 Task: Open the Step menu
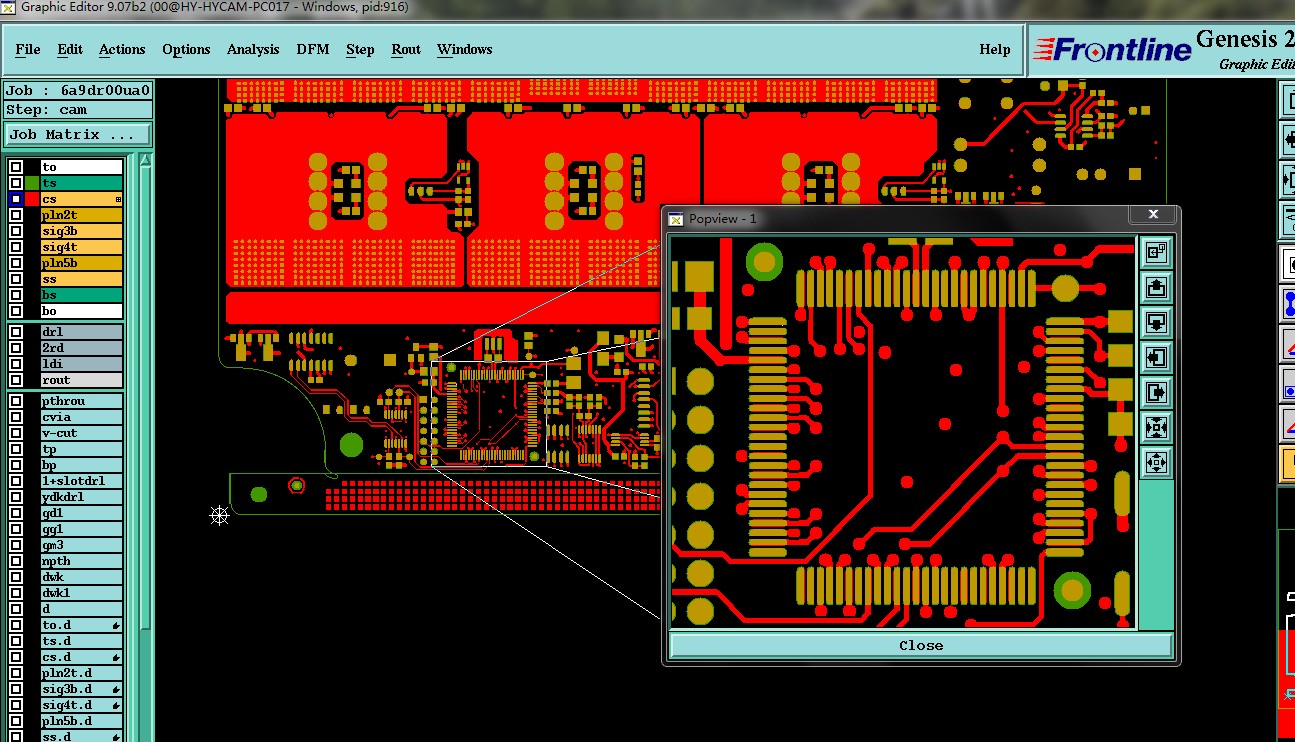click(x=360, y=49)
